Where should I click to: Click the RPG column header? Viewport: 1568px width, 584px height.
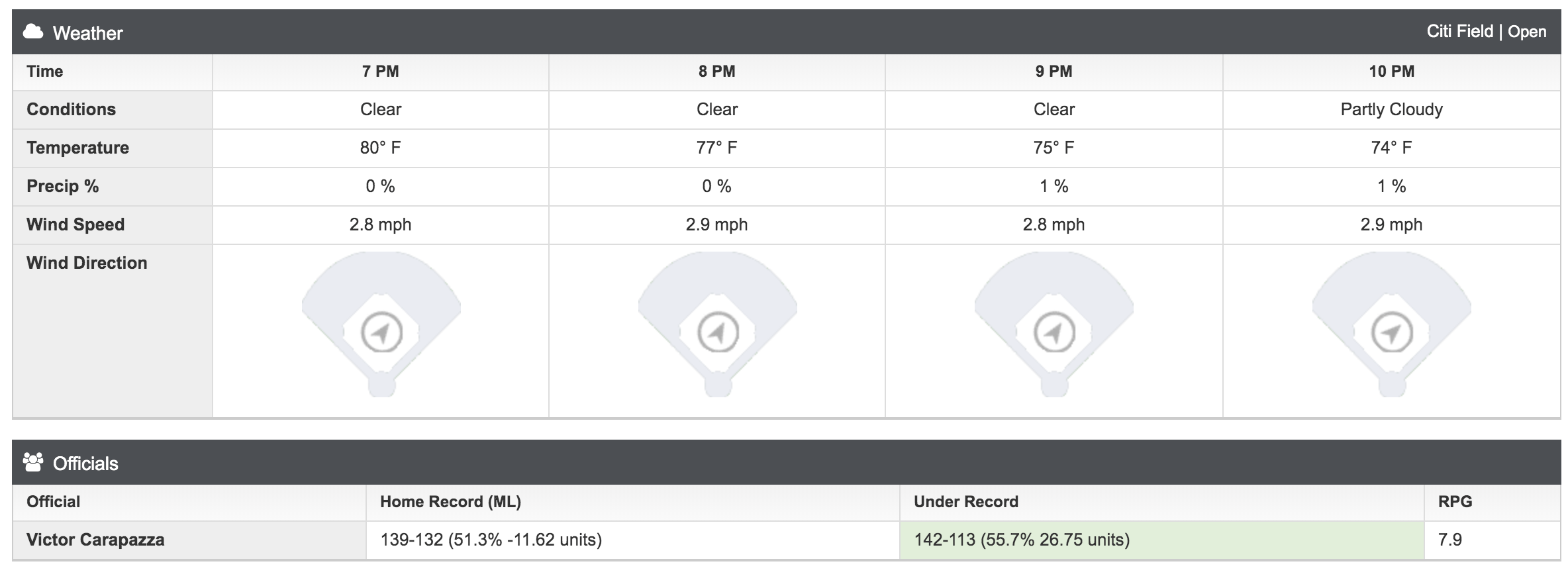coord(1455,502)
